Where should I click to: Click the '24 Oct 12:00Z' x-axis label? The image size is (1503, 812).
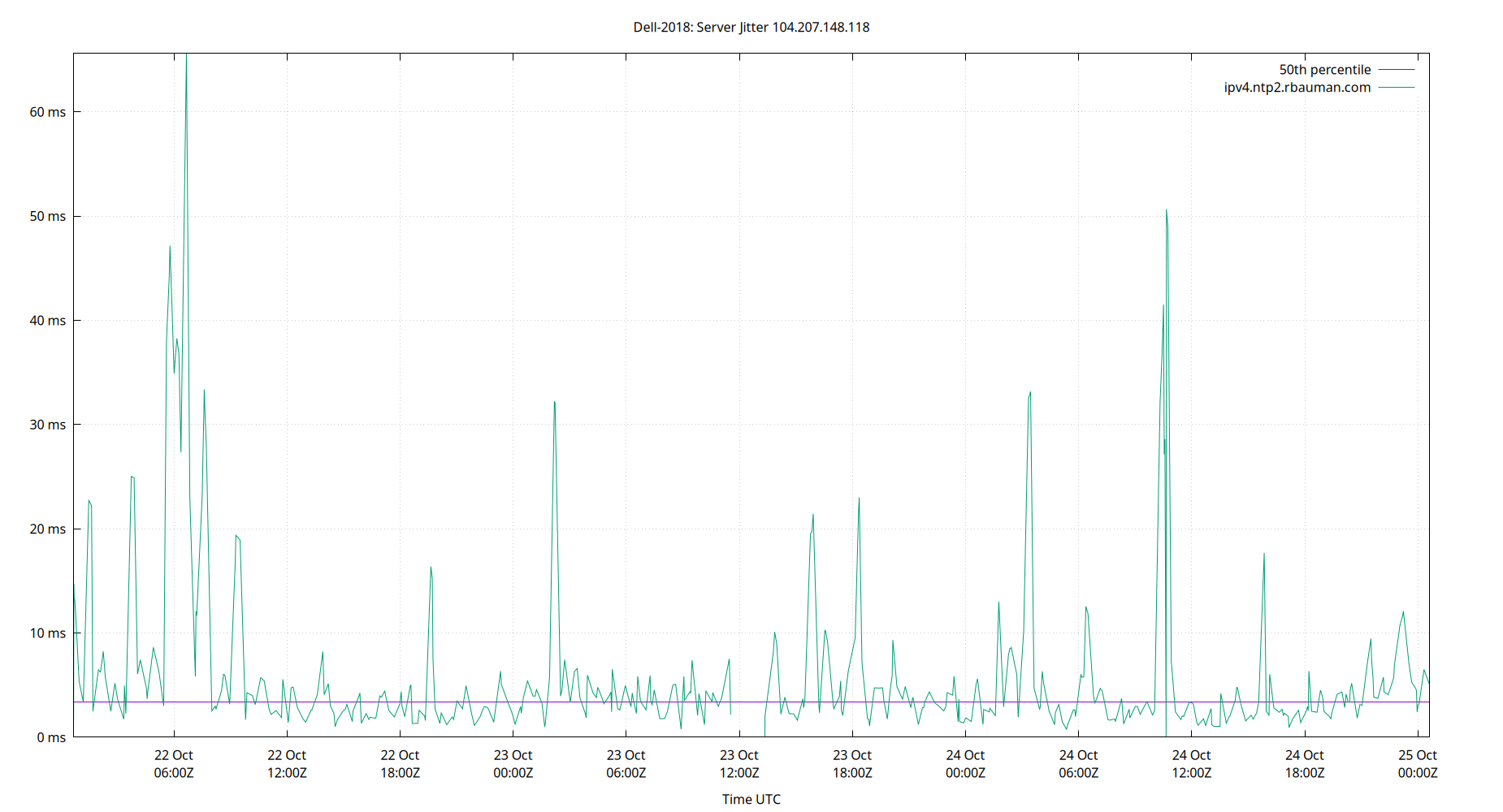click(x=1191, y=764)
